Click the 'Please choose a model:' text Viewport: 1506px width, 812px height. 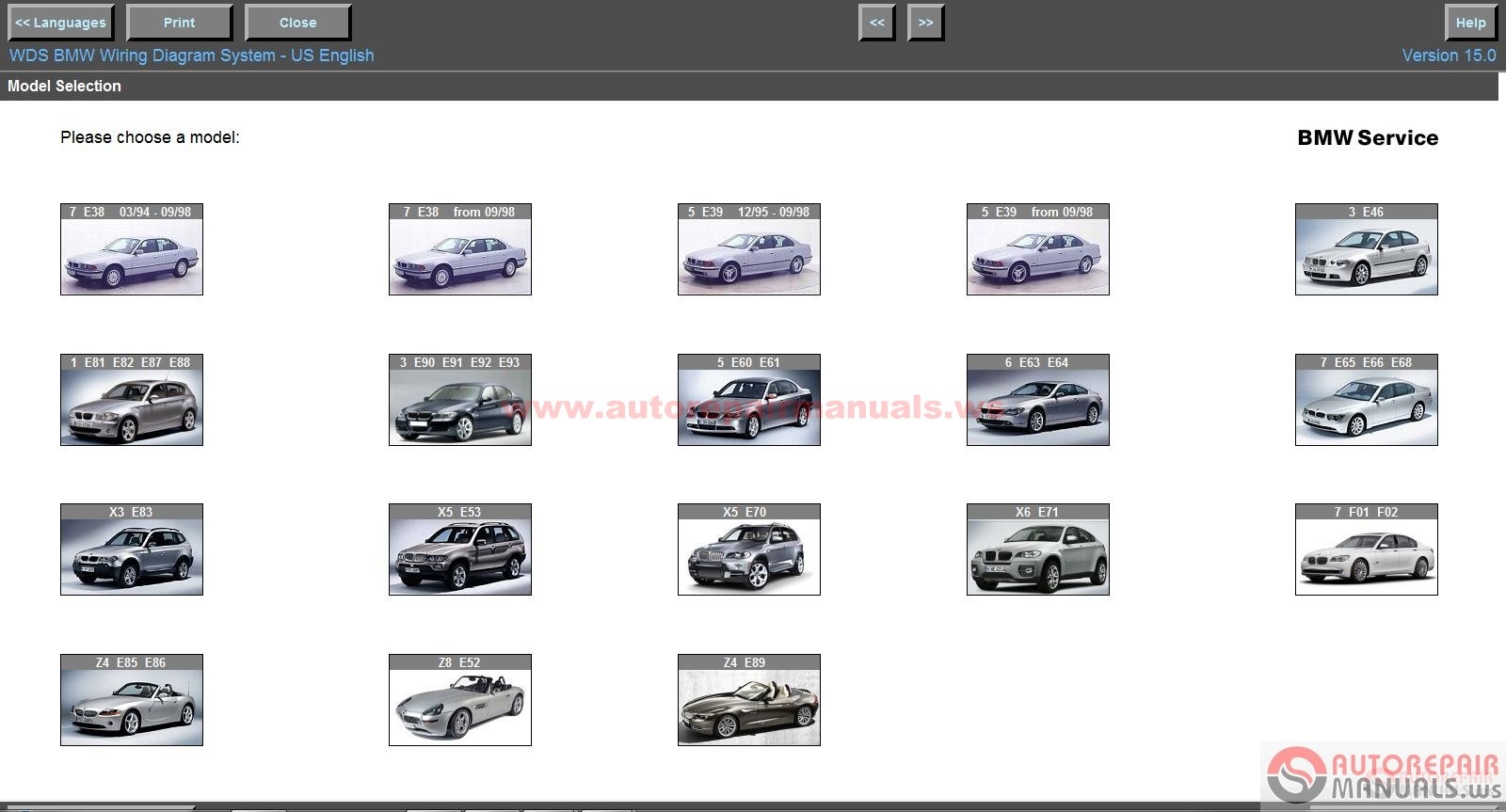150,137
